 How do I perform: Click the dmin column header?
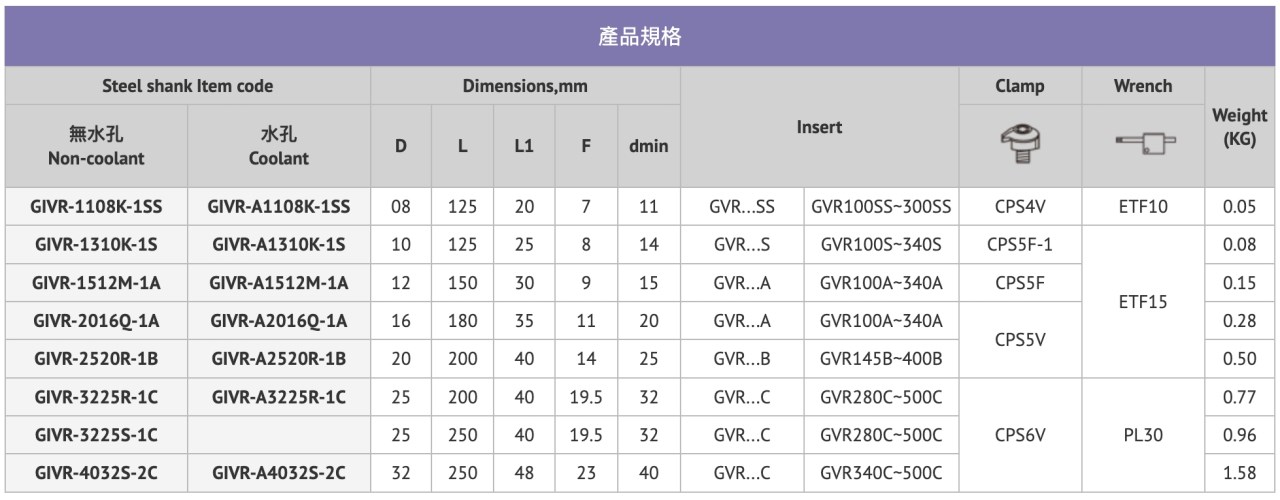point(648,146)
